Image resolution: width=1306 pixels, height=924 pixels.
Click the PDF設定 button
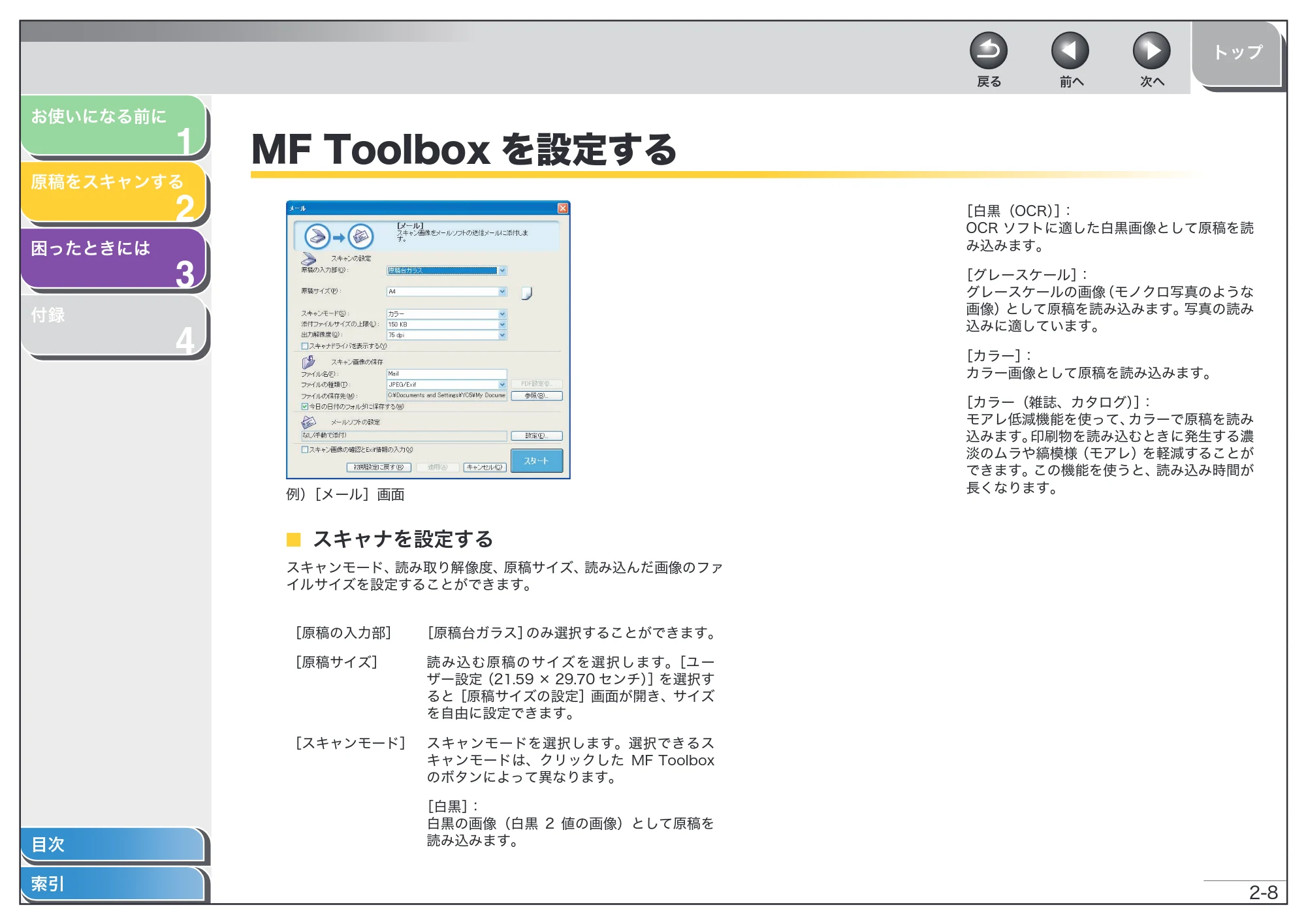point(536,384)
